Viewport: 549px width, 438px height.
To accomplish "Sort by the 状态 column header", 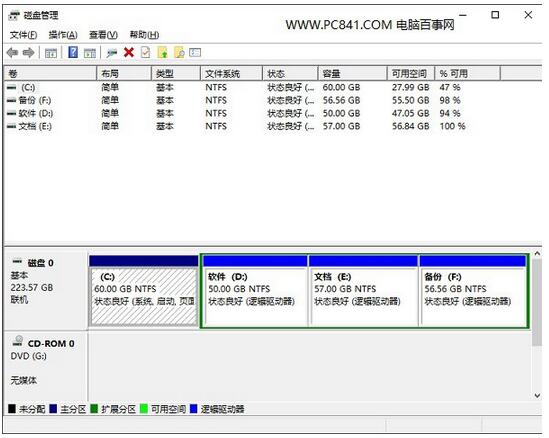I will pos(291,74).
